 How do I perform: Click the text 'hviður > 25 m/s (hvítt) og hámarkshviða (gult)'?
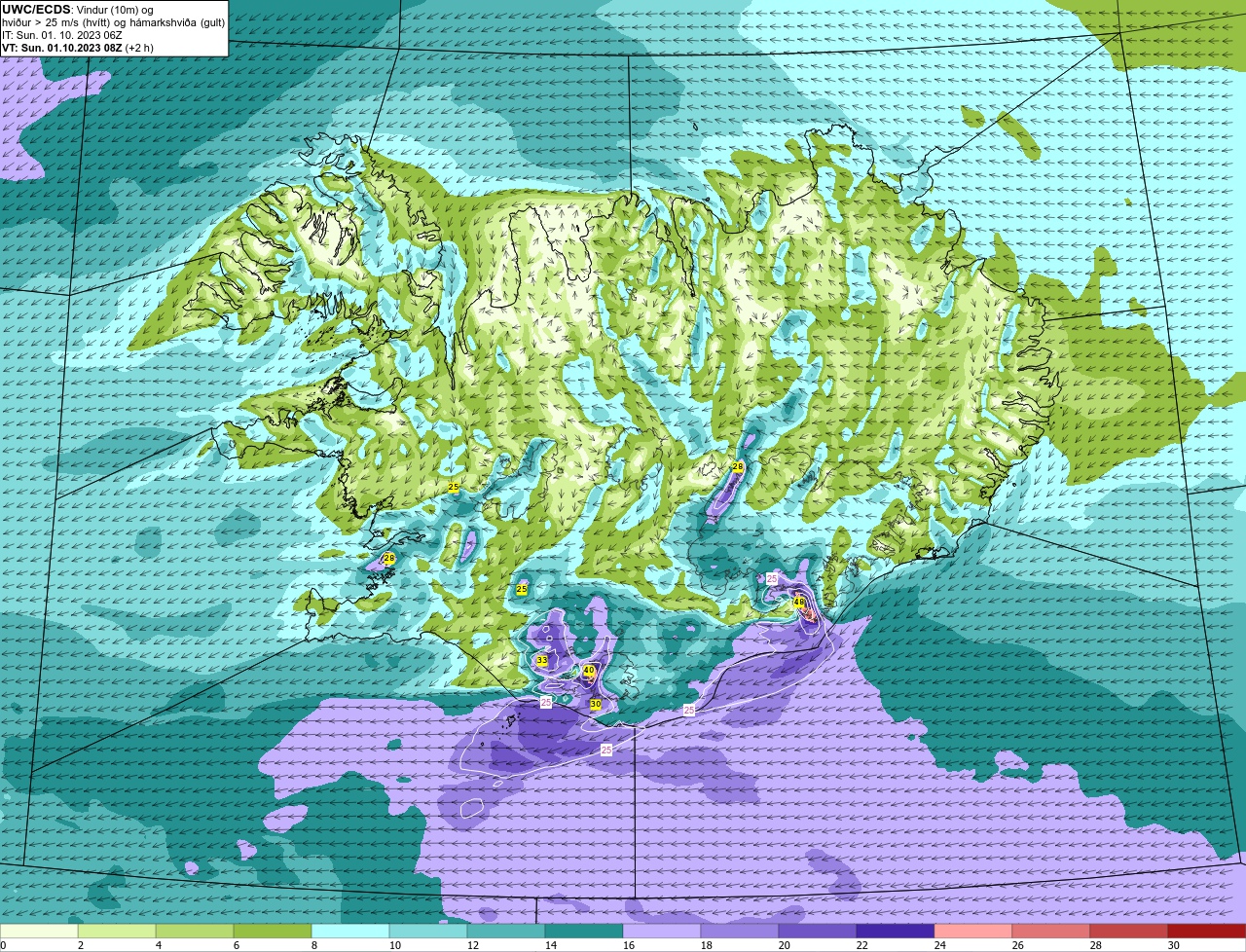[x=113, y=22]
